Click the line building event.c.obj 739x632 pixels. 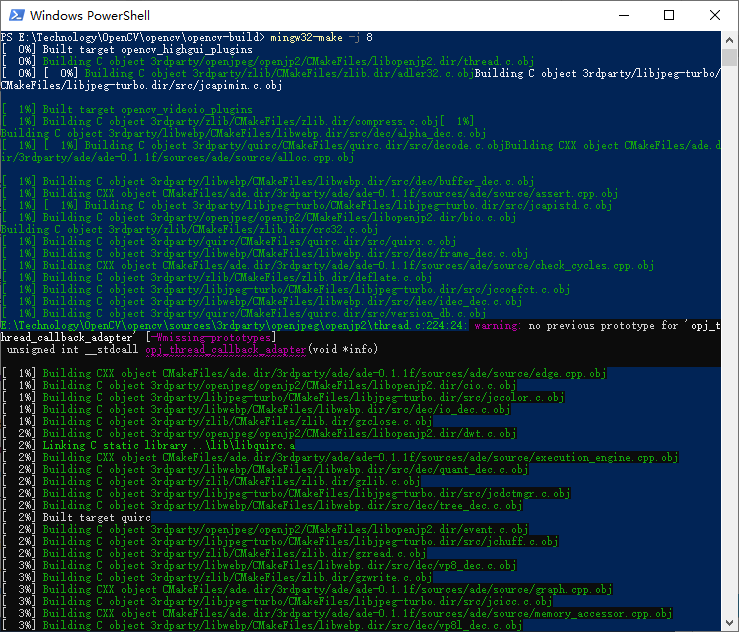point(264,530)
